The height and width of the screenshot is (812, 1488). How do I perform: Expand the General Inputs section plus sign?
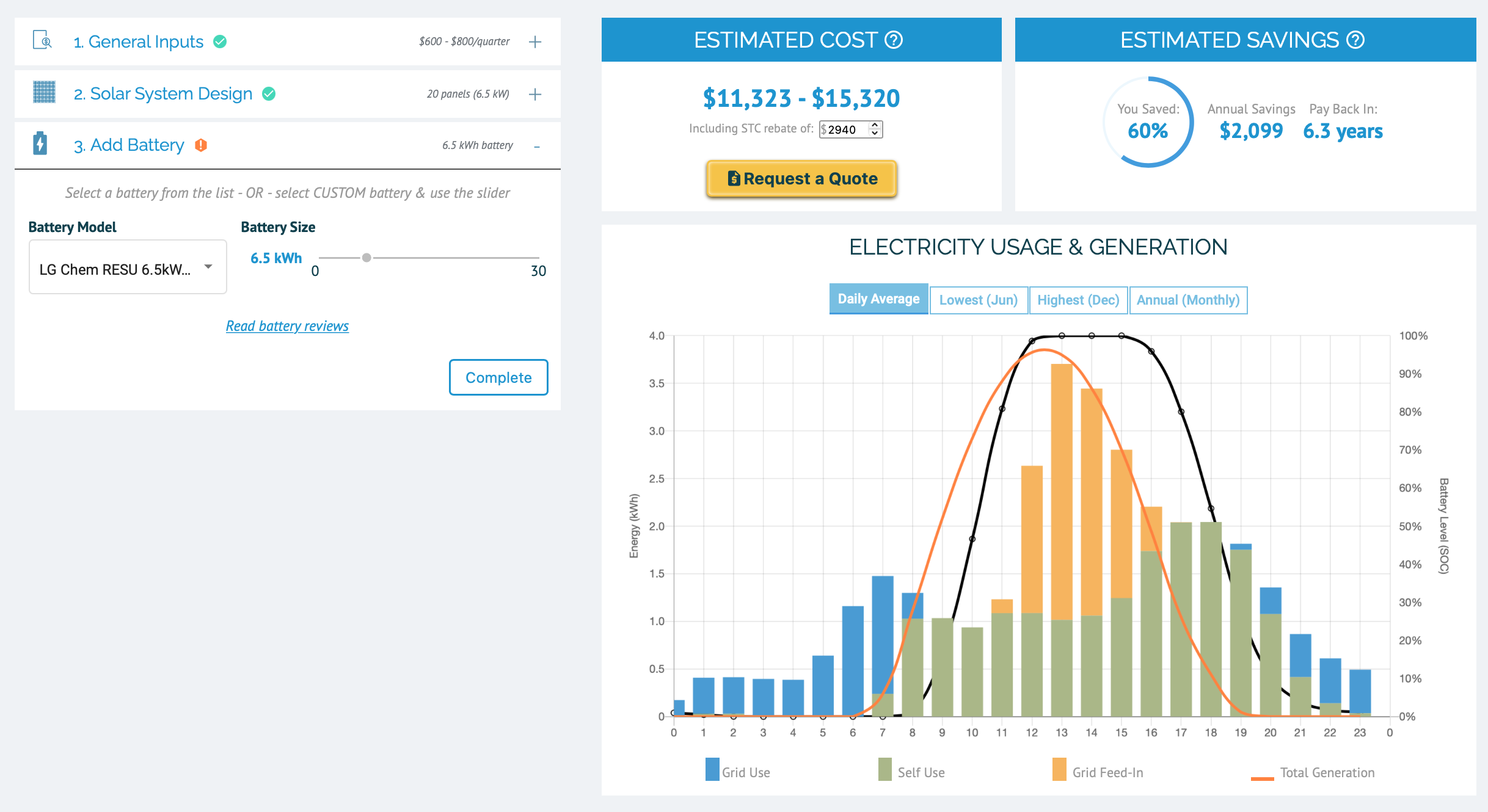535,42
